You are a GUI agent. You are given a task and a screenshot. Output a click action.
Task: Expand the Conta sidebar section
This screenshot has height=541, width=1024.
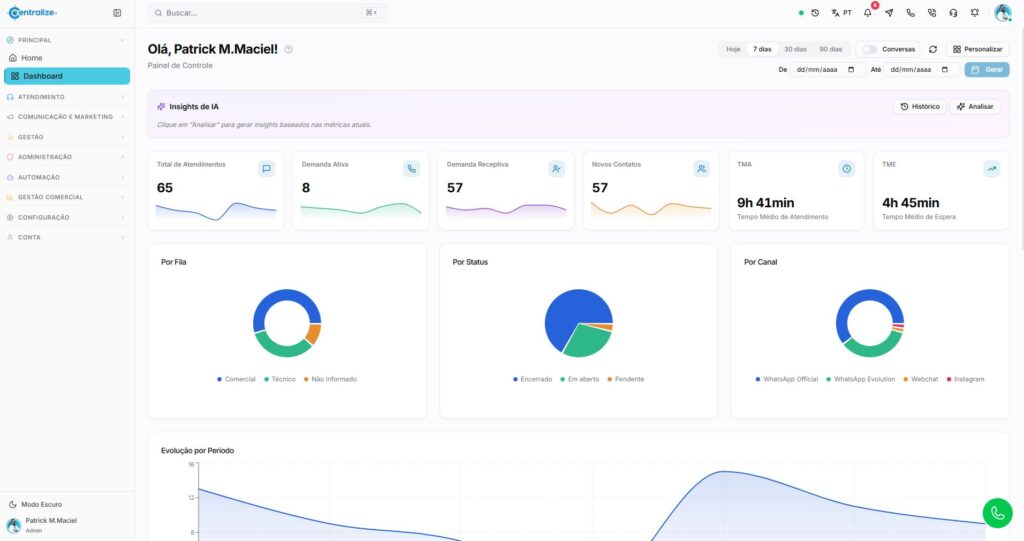point(67,237)
